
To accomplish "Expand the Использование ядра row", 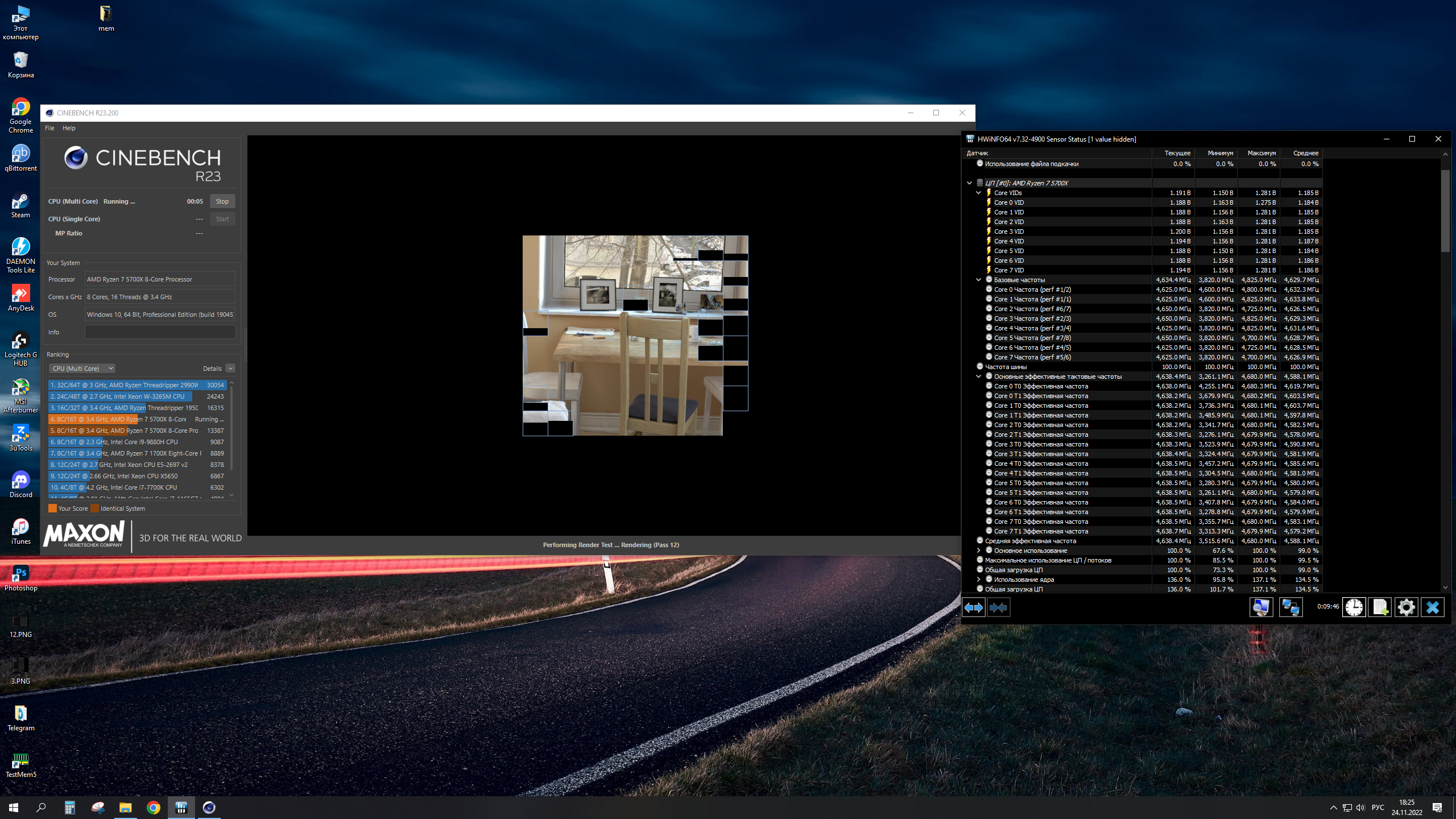I will [x=979, y=580].
